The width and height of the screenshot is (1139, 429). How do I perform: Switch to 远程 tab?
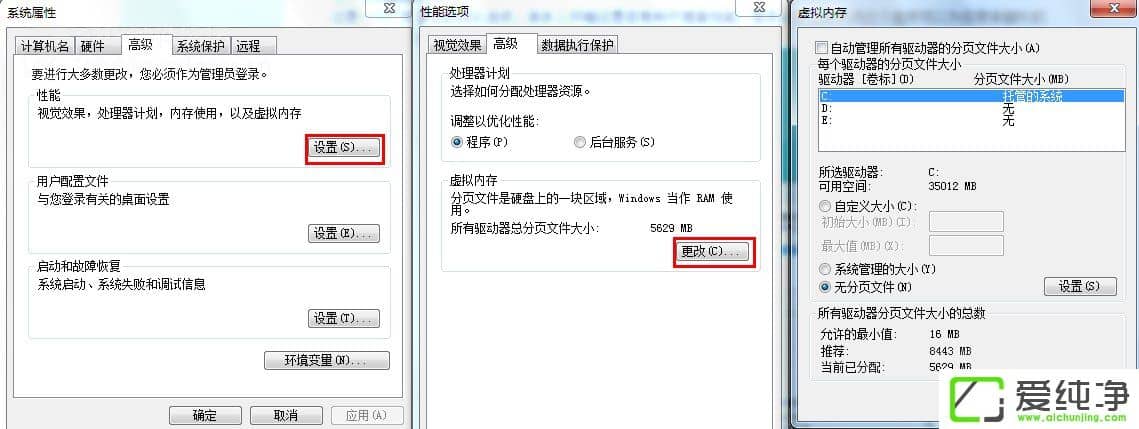click(248, 46)
